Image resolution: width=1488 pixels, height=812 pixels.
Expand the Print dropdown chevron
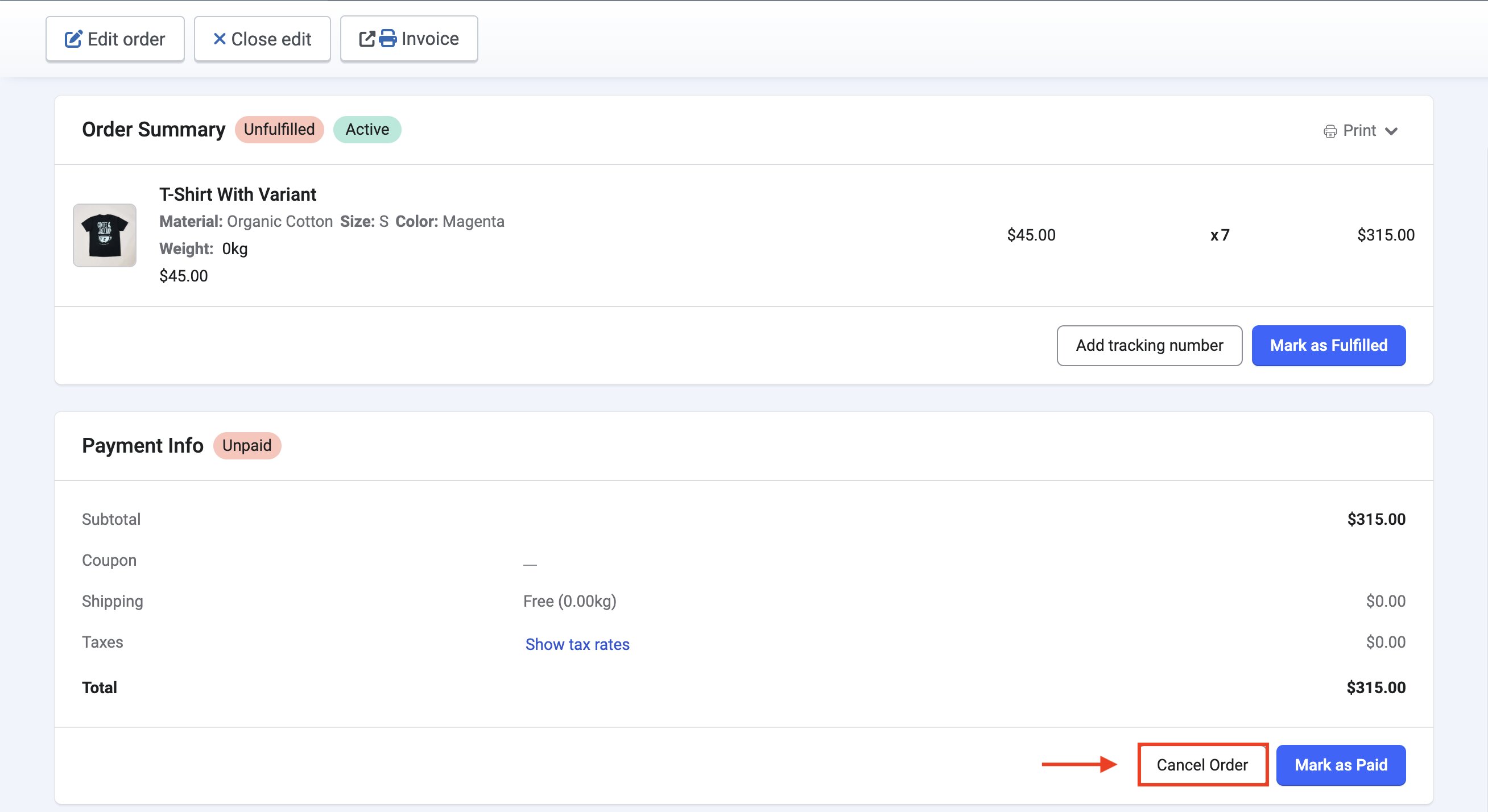pyautogui.click(x=1391, y=131)
